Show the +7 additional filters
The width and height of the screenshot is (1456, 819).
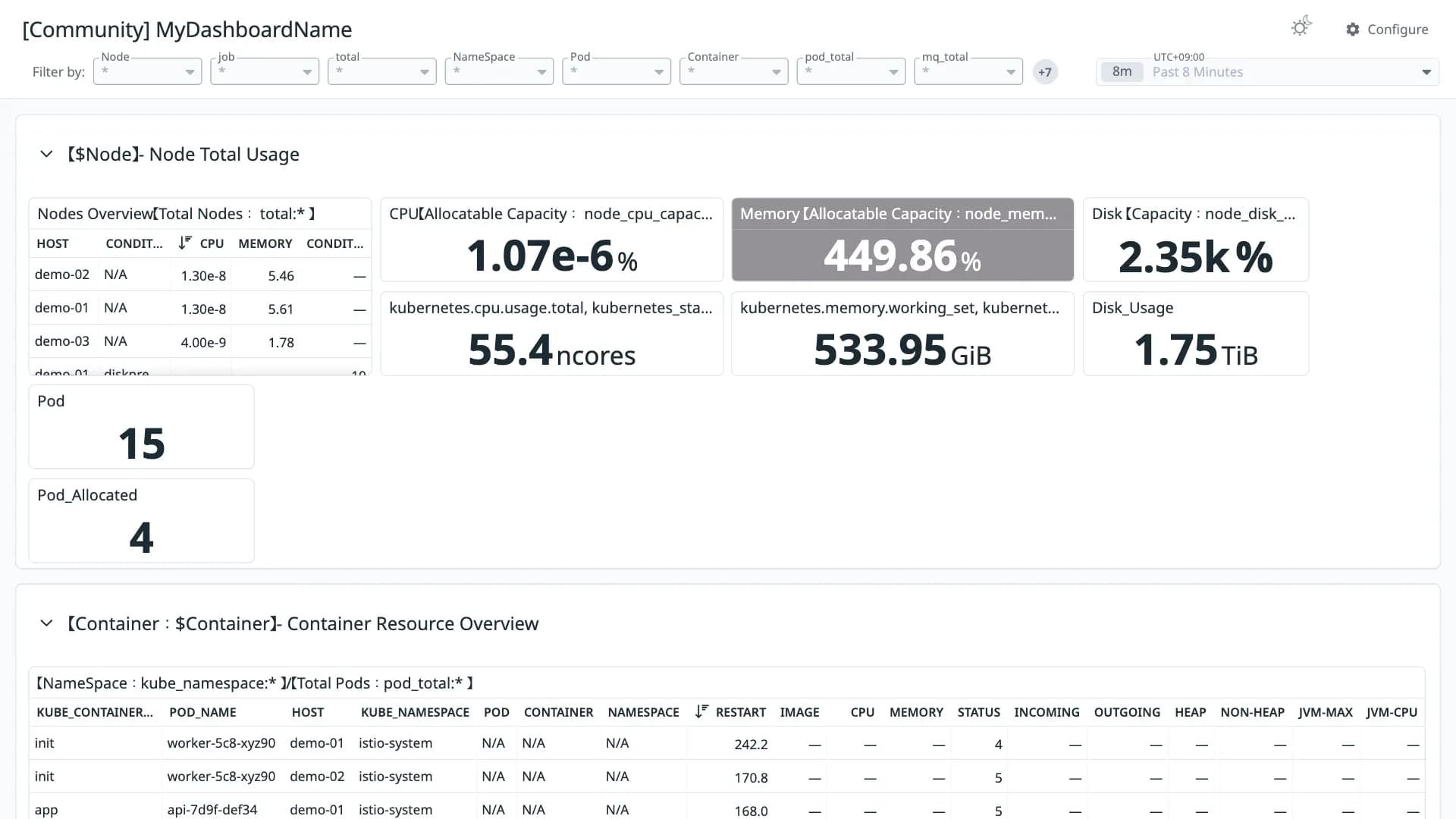pyautogui.click(x=1045, y=72)
